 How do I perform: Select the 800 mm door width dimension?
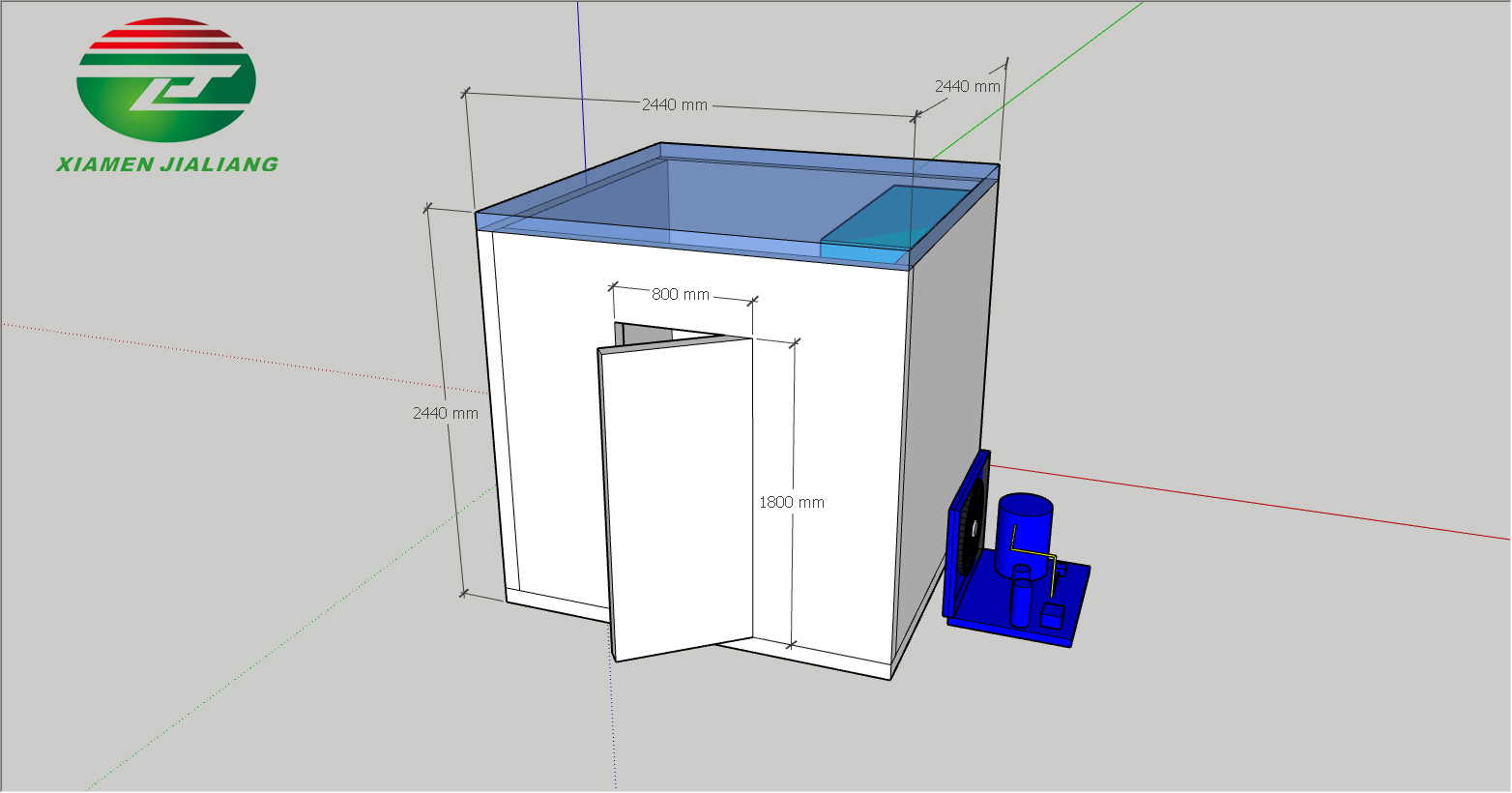coord(680,294)
